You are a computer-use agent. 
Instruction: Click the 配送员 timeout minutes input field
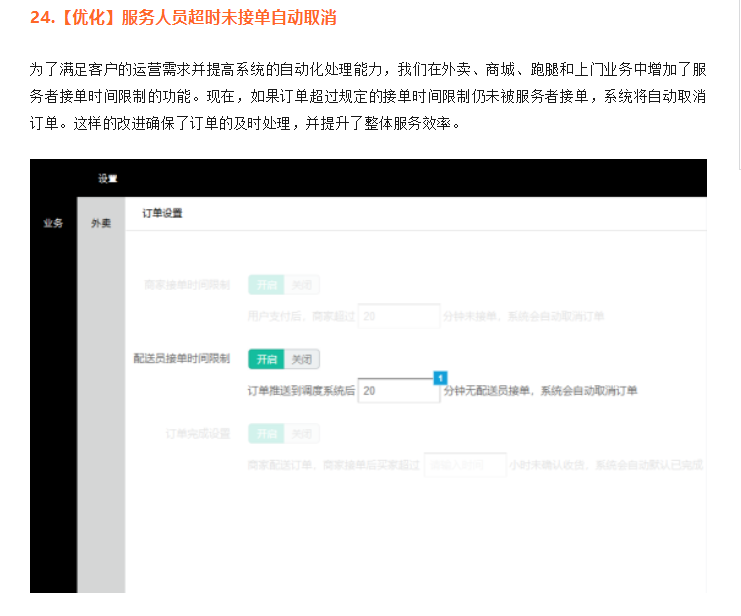(x=398, y=391)
